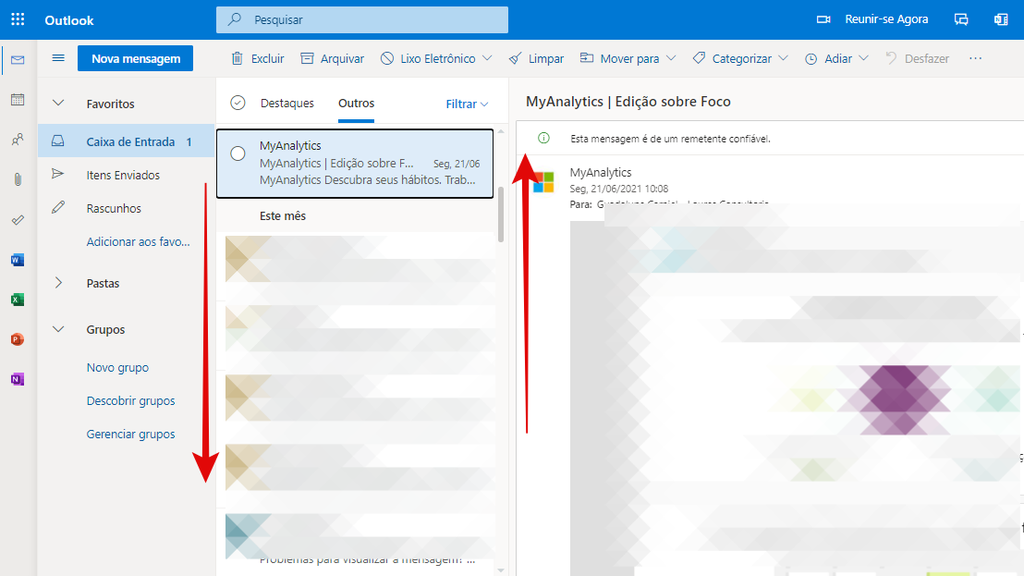
Task: Click Nova mensagem button
Action: [x=135, y=58]
